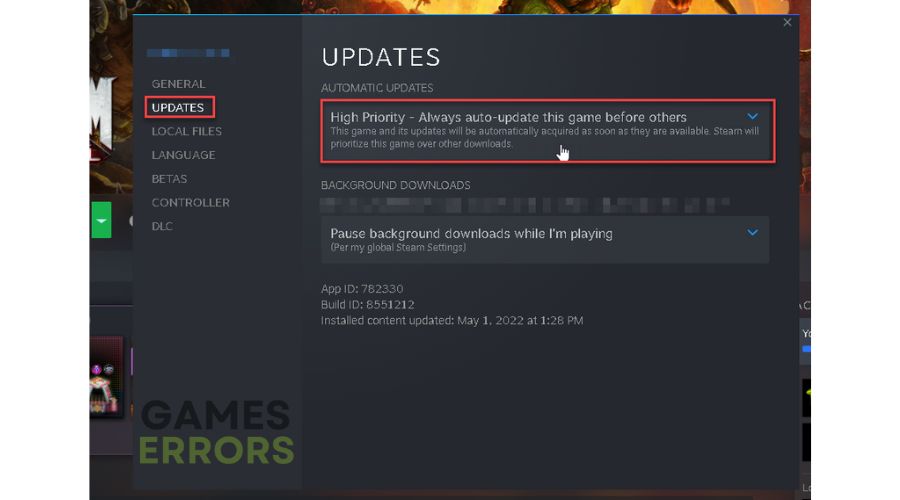900x500 pixels.
Task: Select the DLC sidebar entry
Action: click(x=162, y=226)
